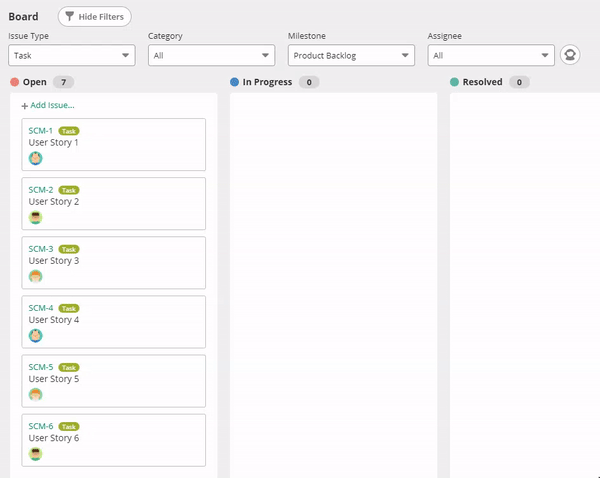This screenshot has height=478, width=600.
Task: Click the assignee avatar on User Story 4
Action: point(36,336)
